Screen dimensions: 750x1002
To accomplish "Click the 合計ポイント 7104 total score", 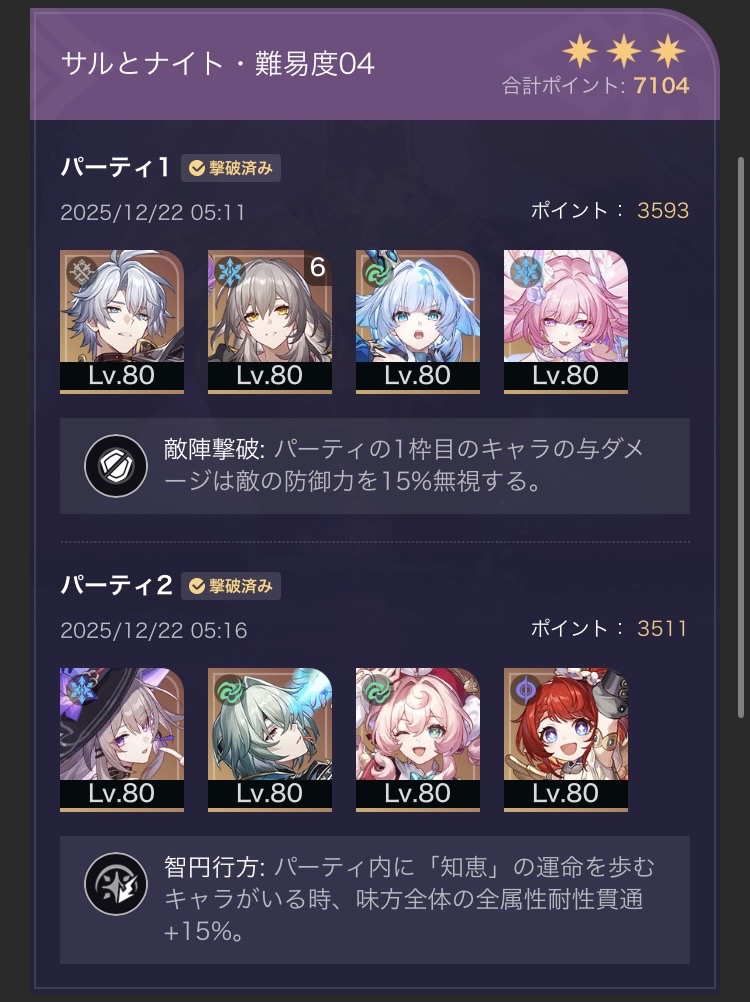I will click(x=595, y=86).
